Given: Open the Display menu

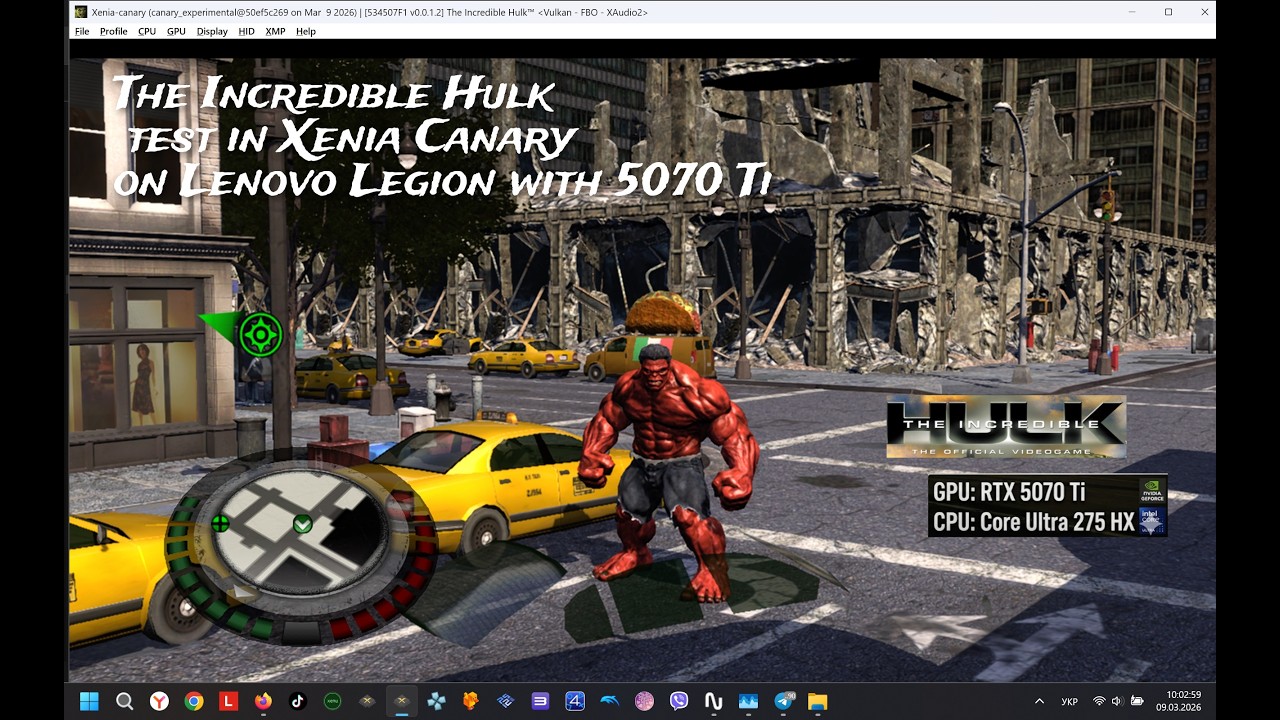Looking at the screenshot, I should (212, 31).
